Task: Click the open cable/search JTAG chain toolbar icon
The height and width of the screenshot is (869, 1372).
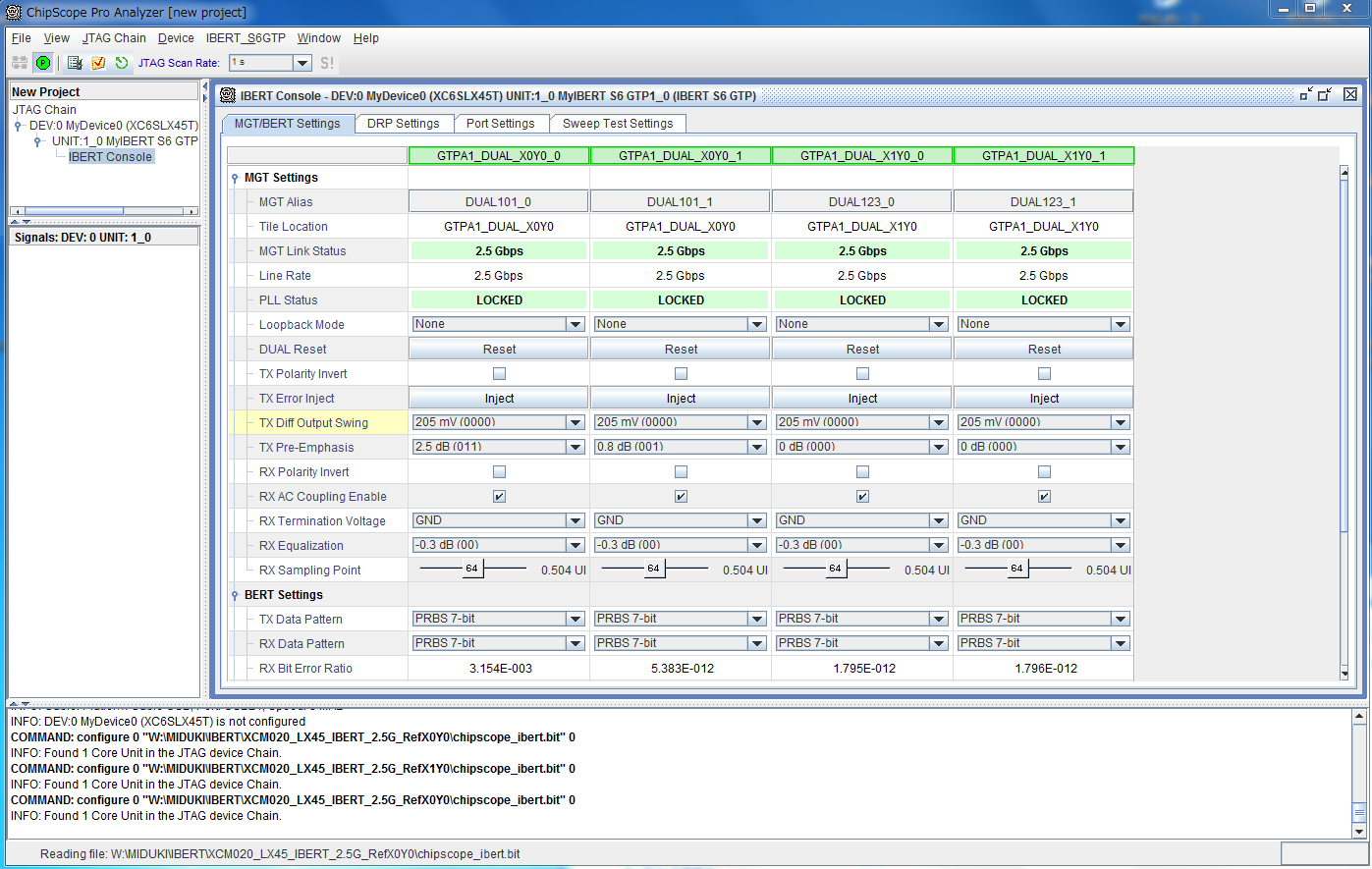Action: (20, 63)
